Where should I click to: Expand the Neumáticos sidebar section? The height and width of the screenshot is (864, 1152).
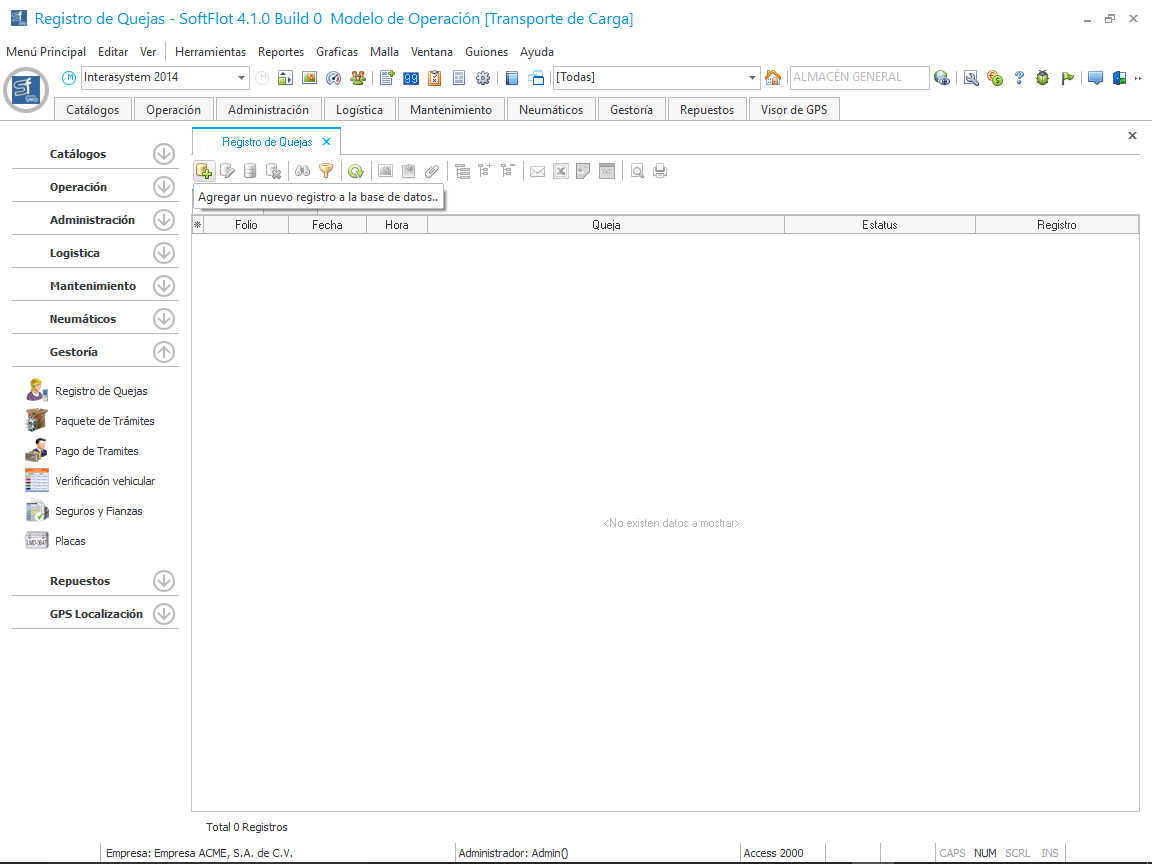point(164,319)
